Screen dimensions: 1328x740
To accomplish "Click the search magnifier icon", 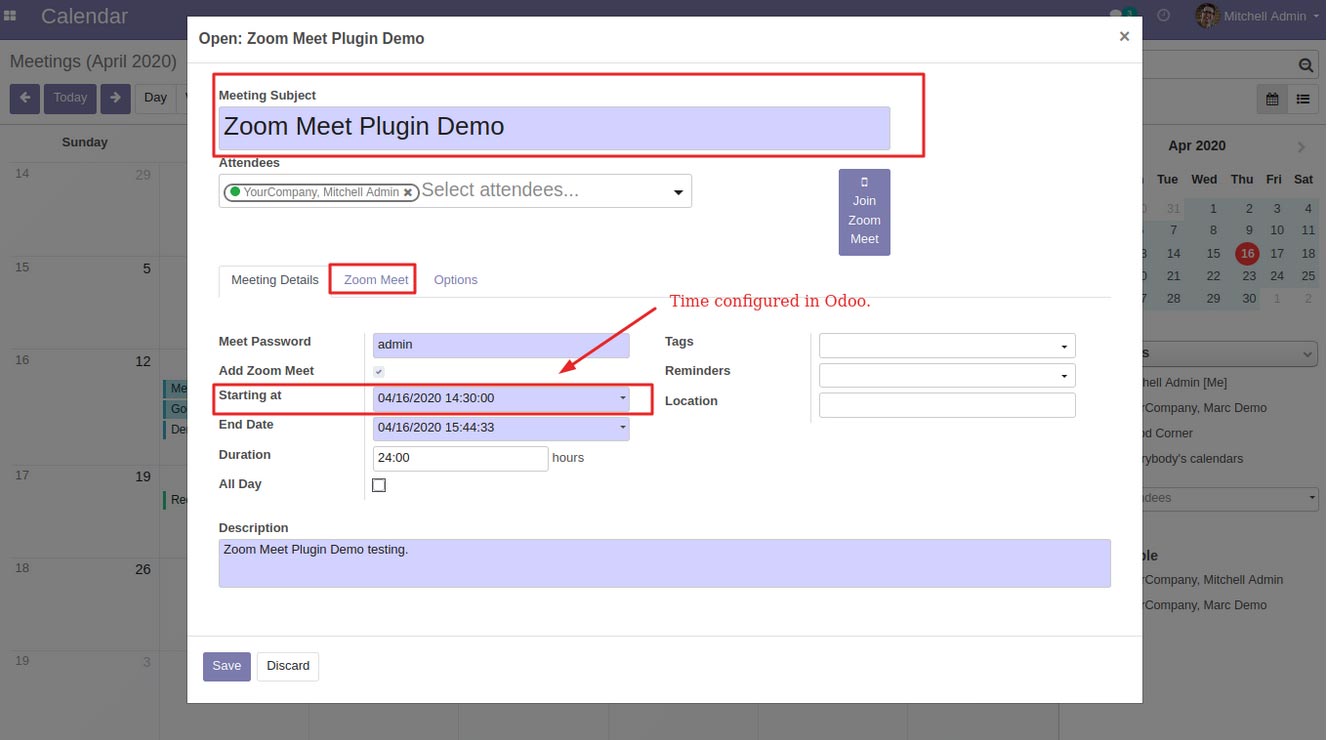I will (1306, 65).
